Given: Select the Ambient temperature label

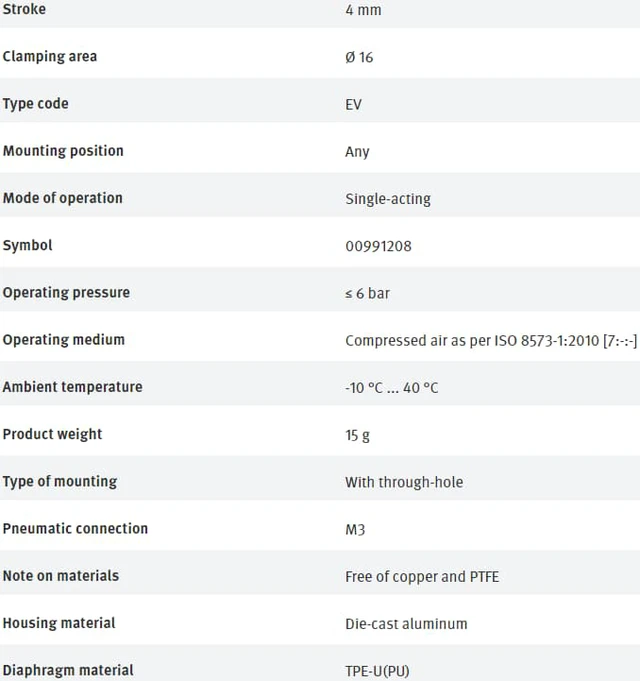Looking at the screenshot, I should [x=73, y=387].
